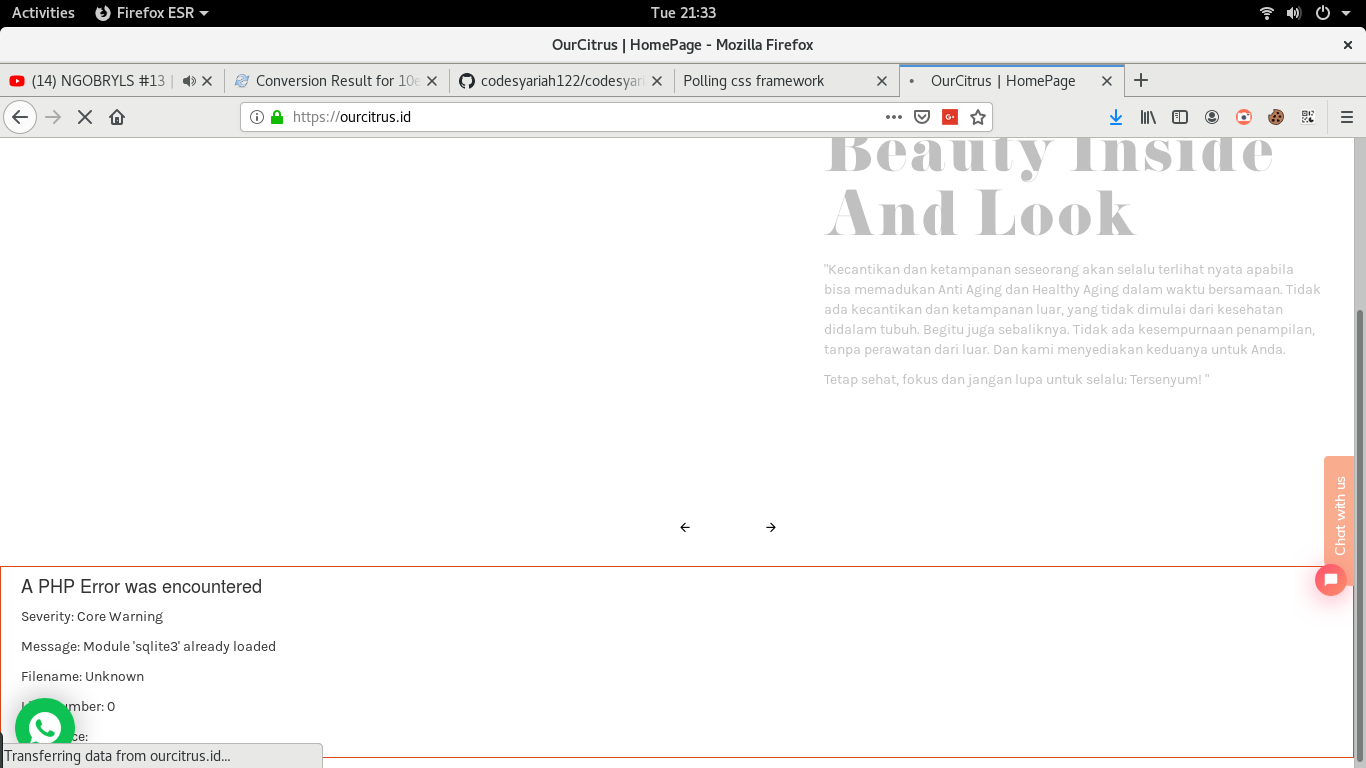Show site information icon in address bar
This screenshot has width=1366, height=768.
[x=257, y=117]
